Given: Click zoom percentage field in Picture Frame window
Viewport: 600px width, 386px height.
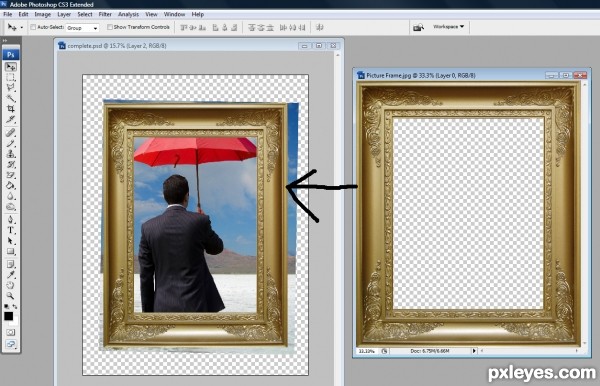Looking at the screenshot, I should coord(367,351).
